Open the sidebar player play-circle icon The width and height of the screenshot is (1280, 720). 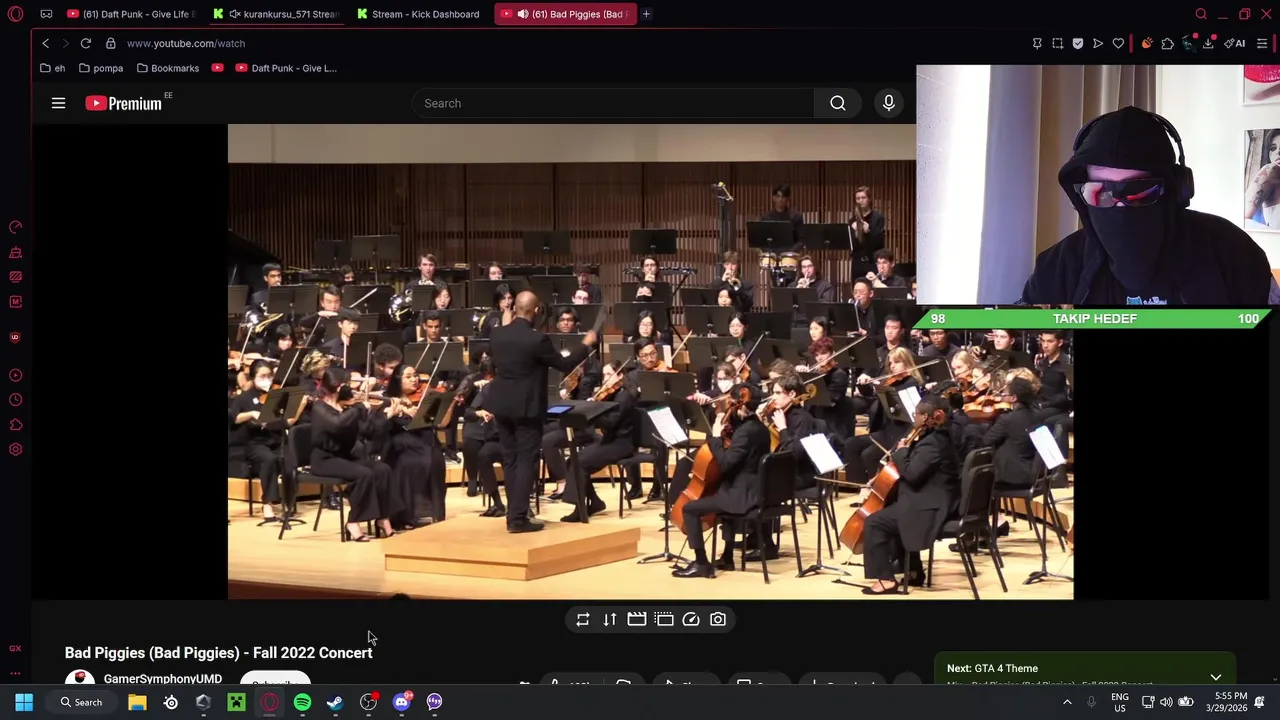[x=15, y=375]
